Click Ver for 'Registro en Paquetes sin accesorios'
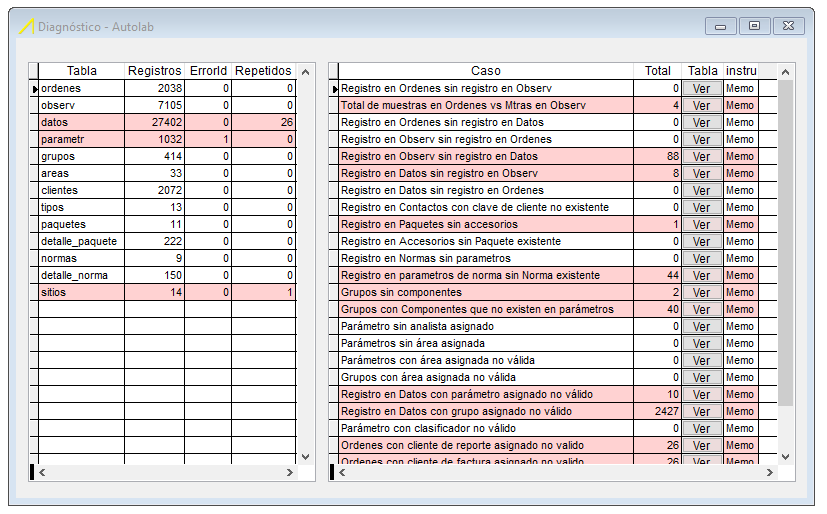The height and width of the screenshot is (514, 827). coord(702,225)
